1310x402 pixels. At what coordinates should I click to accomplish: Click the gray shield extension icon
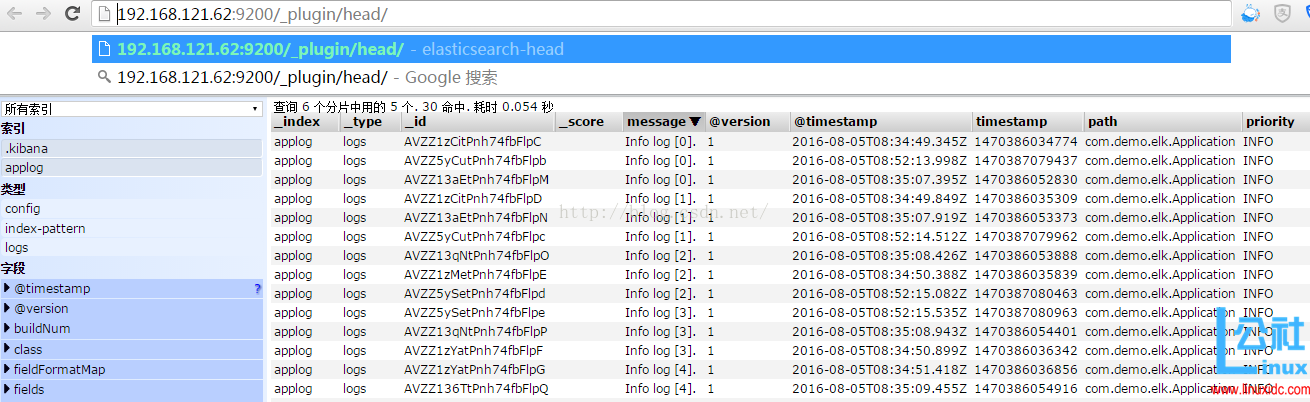[x=1281, y=14]
